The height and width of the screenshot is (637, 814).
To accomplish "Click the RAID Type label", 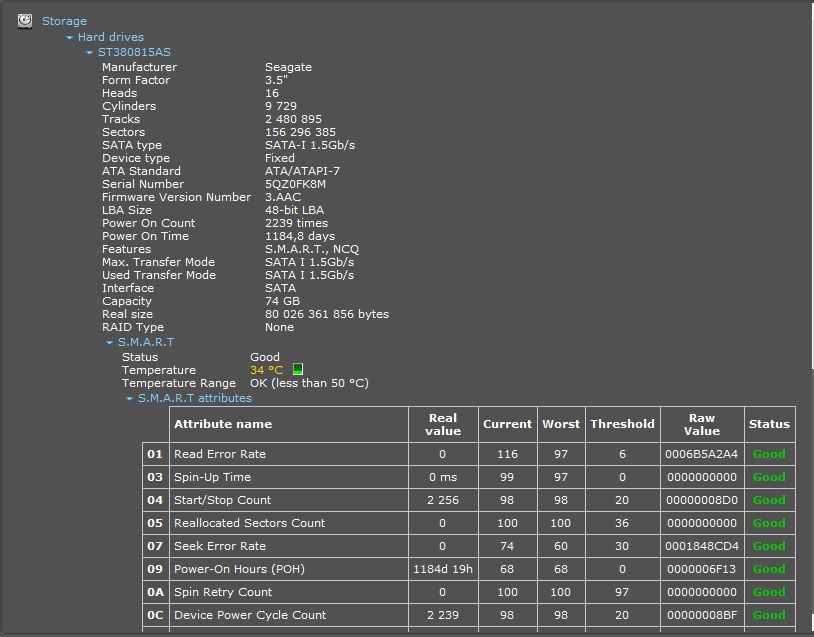I will 133,327.
